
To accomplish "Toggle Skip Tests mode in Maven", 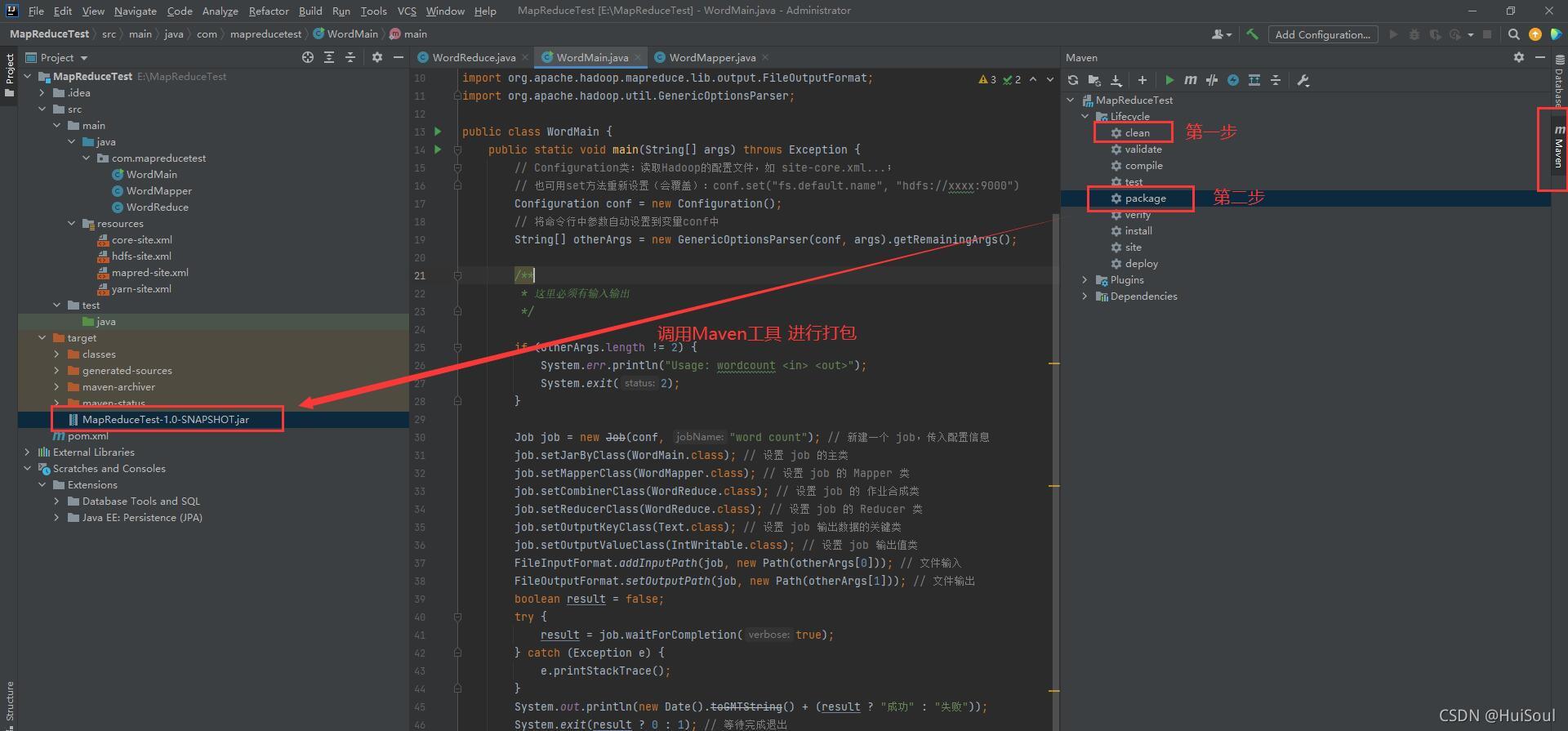I will click(1233, 80).
